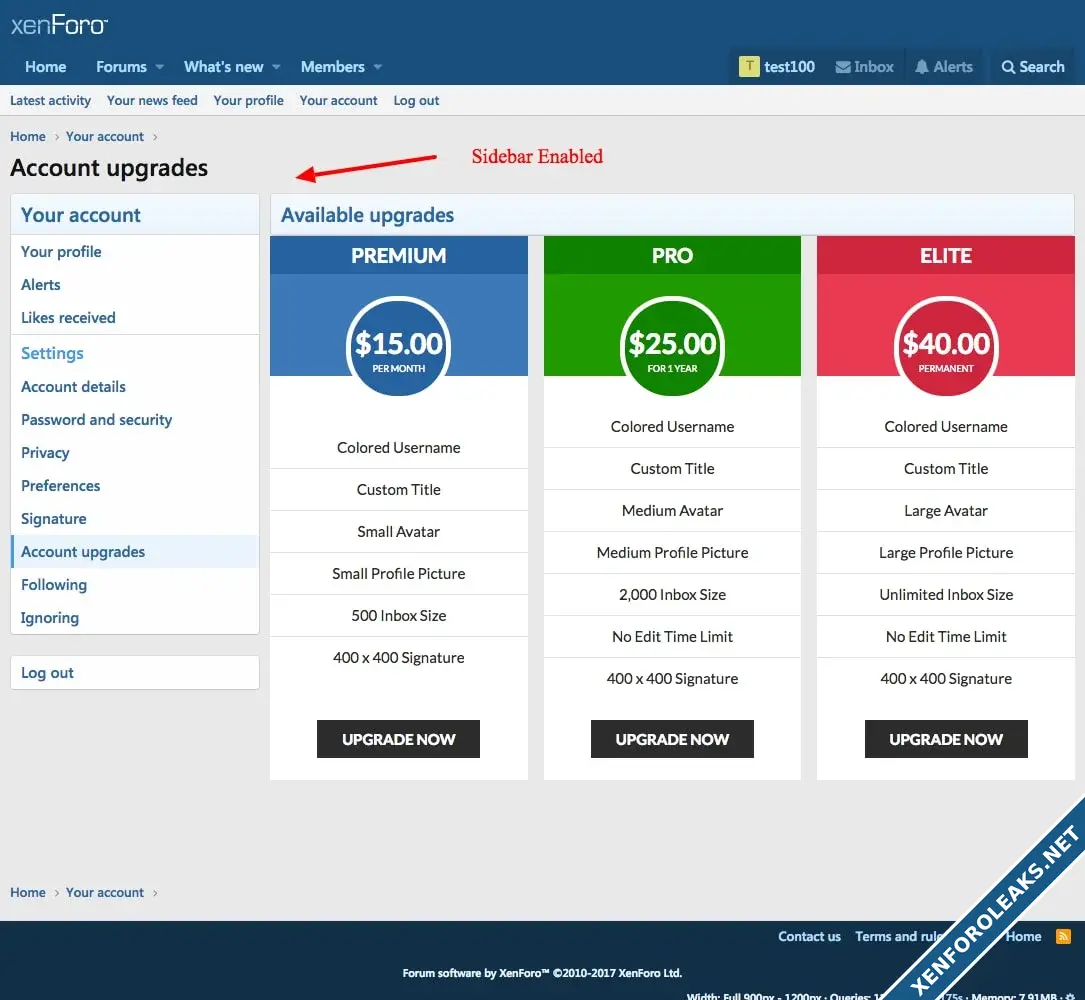Expand the Forums dropdown arrow
Image resolution: width=1085 pixels, height=1000 pixels.
click(x=159, y=67)
